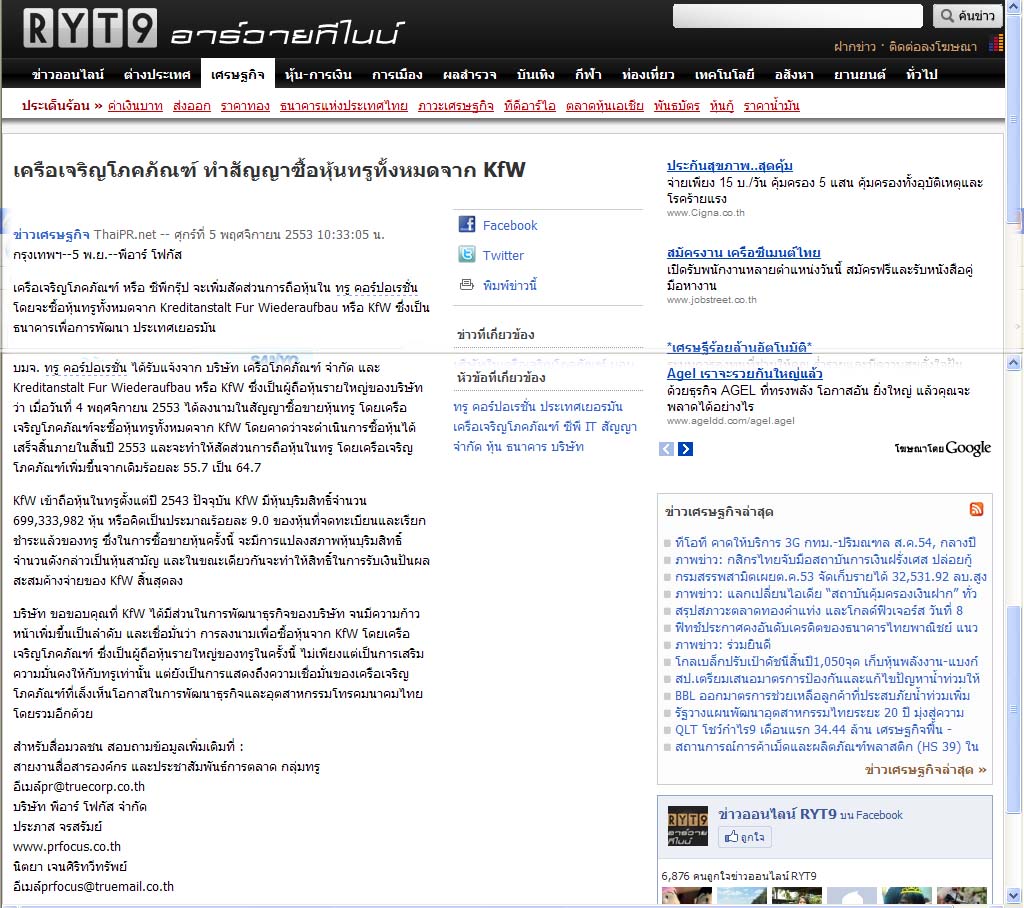The height and width of the screenshot is (908, 1024).
Task: Click the เครือเจริญโภคภัณฑ์ related tag
Action: coord(507,427)
